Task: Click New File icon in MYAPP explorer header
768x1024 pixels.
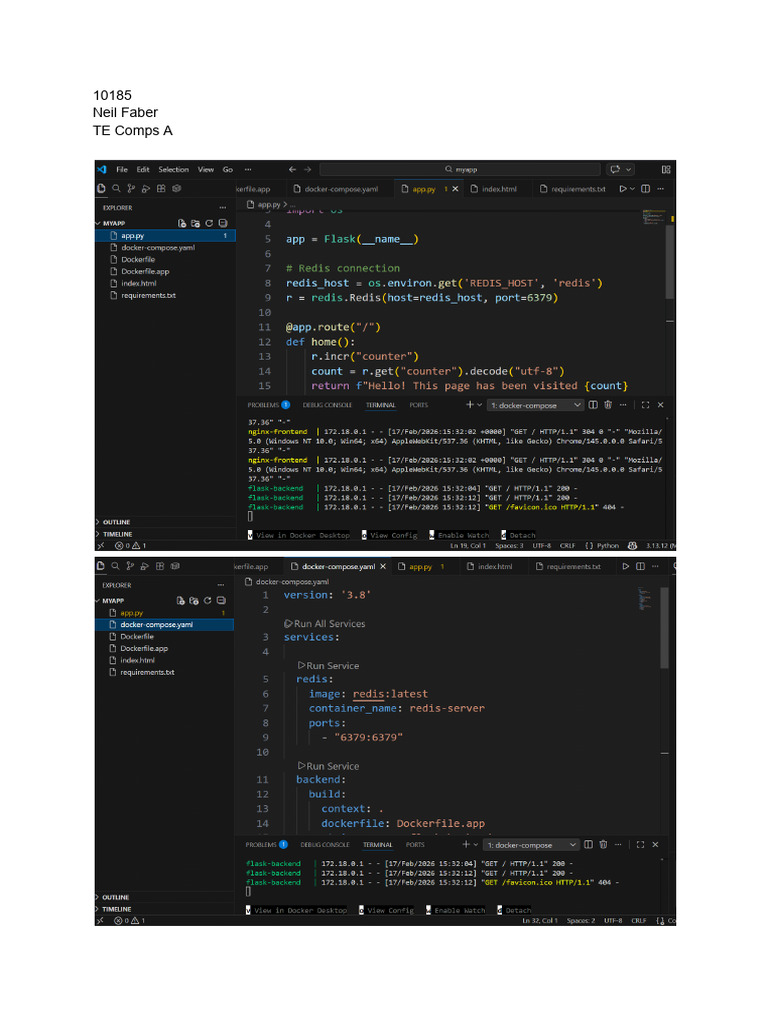Action: (x=182, y=223)
